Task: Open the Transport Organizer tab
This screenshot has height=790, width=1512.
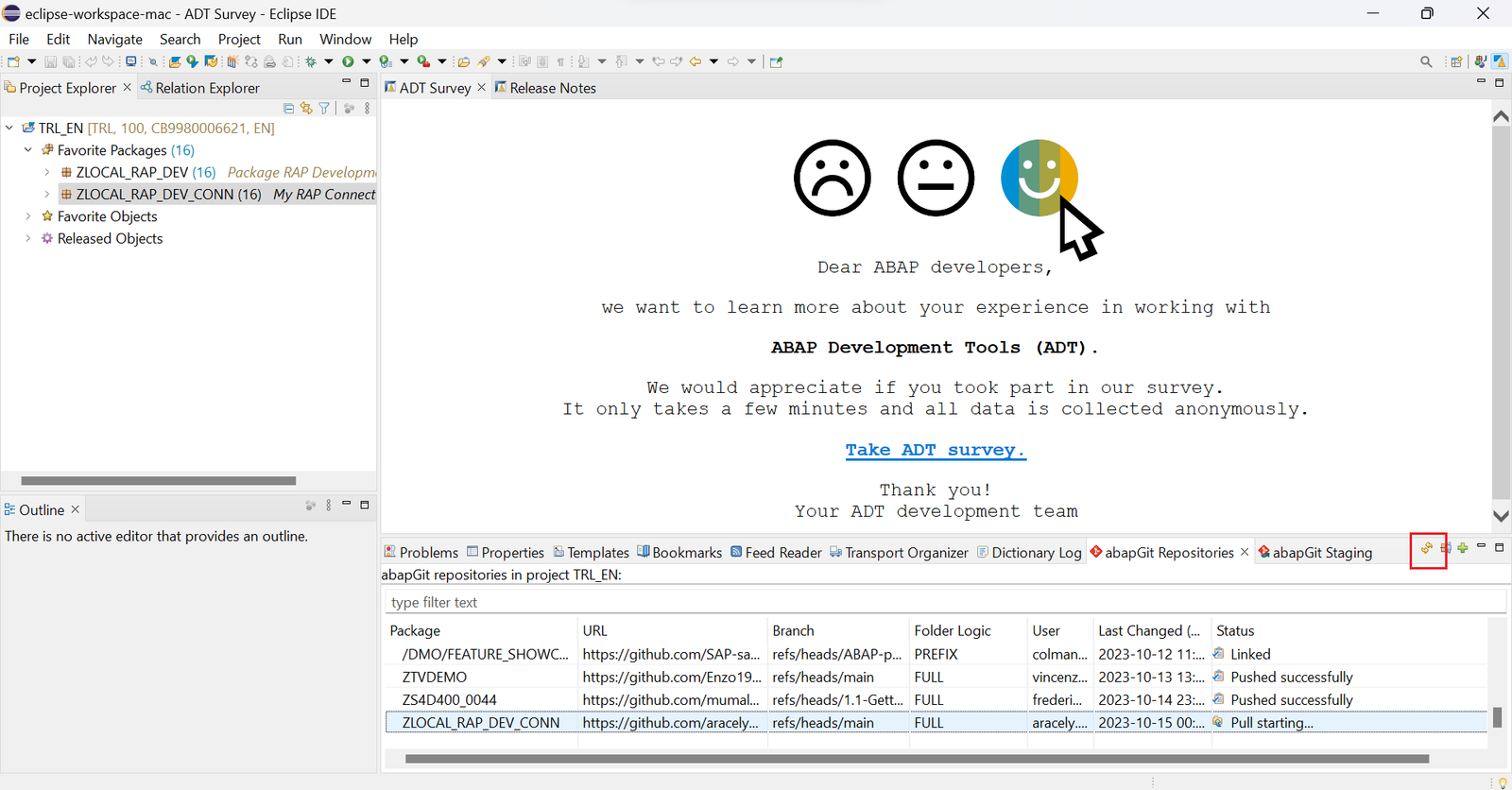Action: coord(899,553)
